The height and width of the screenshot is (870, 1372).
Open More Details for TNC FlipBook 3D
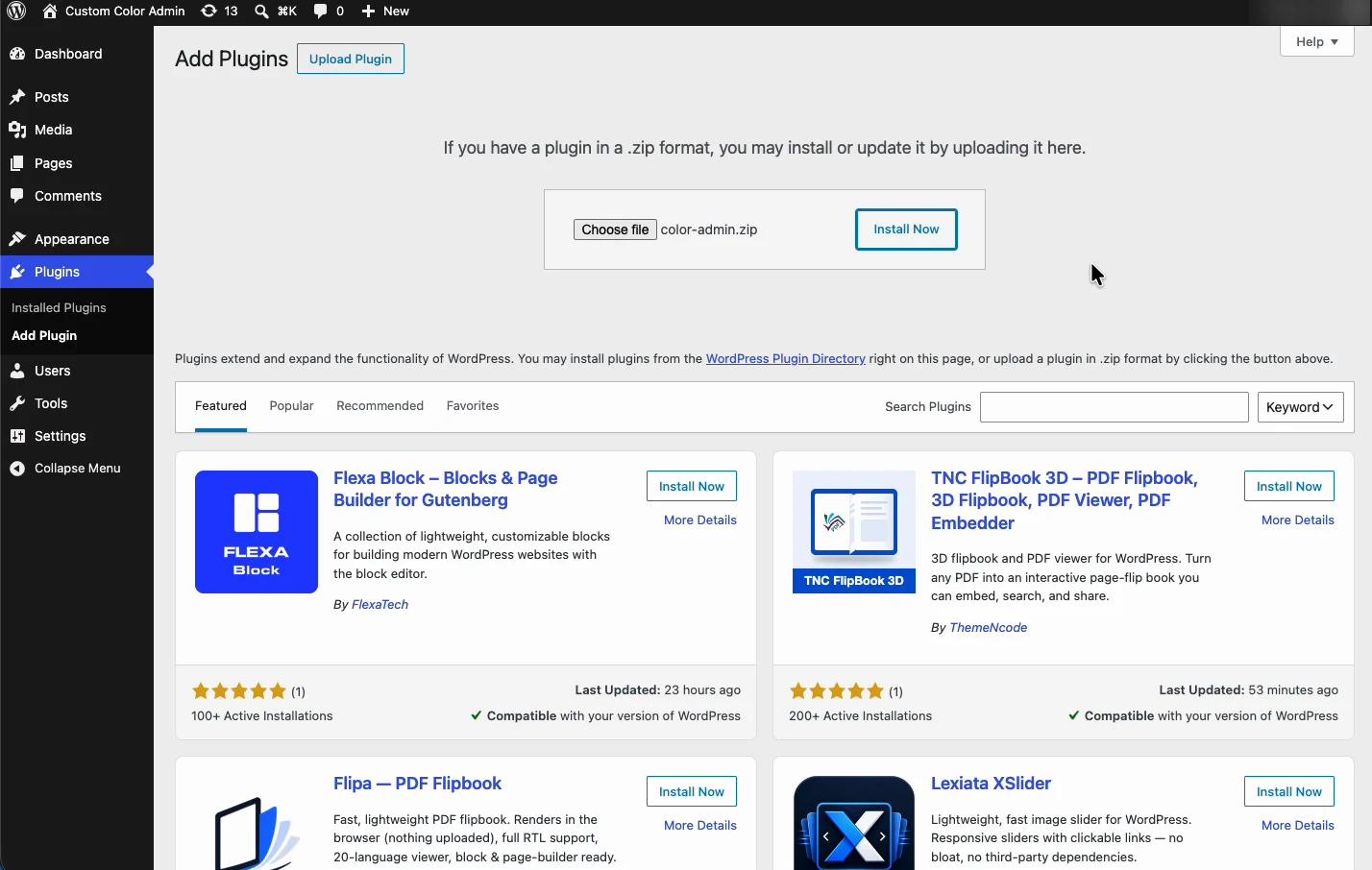[1298, 520]
